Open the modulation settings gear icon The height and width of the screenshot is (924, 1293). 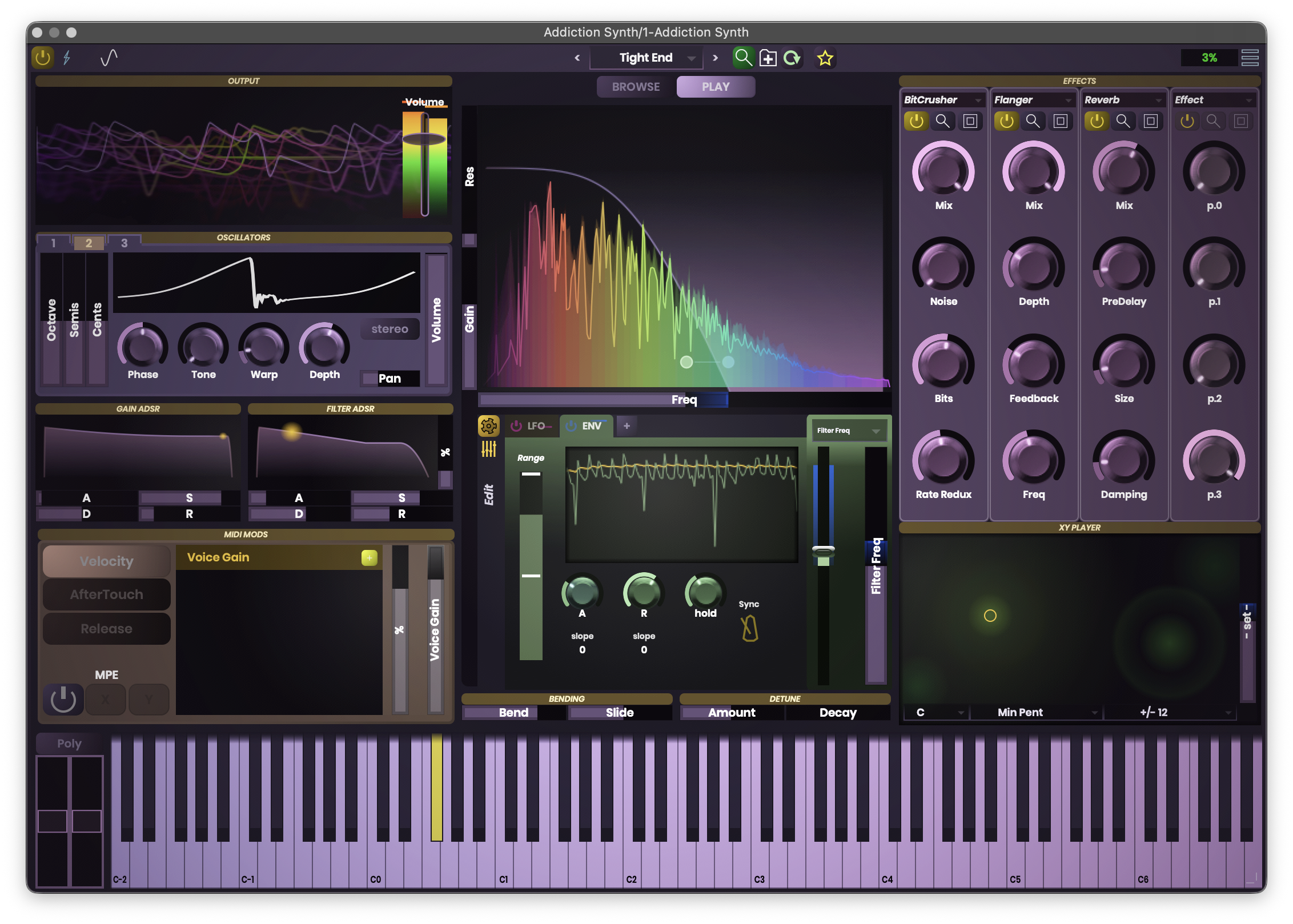click(x=488, y=425)
